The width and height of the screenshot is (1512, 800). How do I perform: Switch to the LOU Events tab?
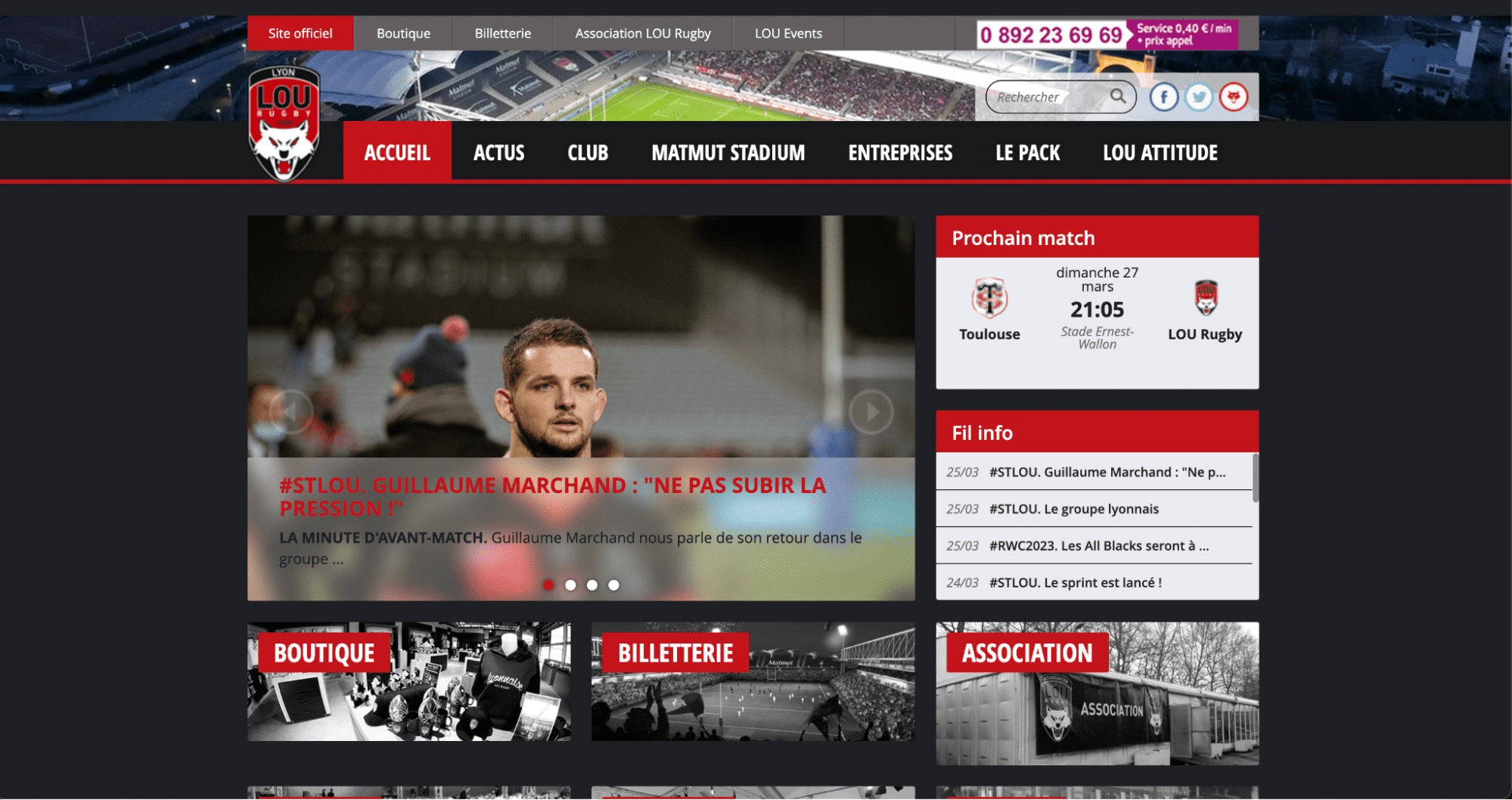[x=788, y=33]
